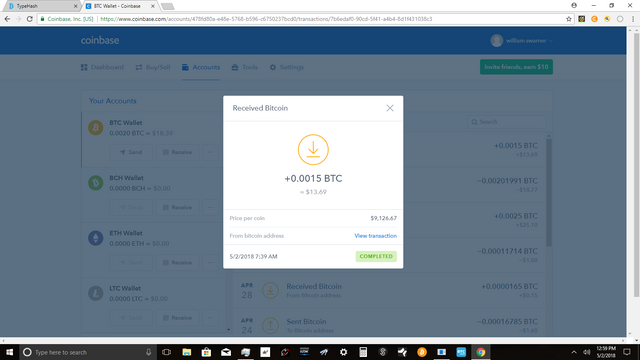
Task: Click the +0.0025 BTC transaction amount
Action: point(516,216)
